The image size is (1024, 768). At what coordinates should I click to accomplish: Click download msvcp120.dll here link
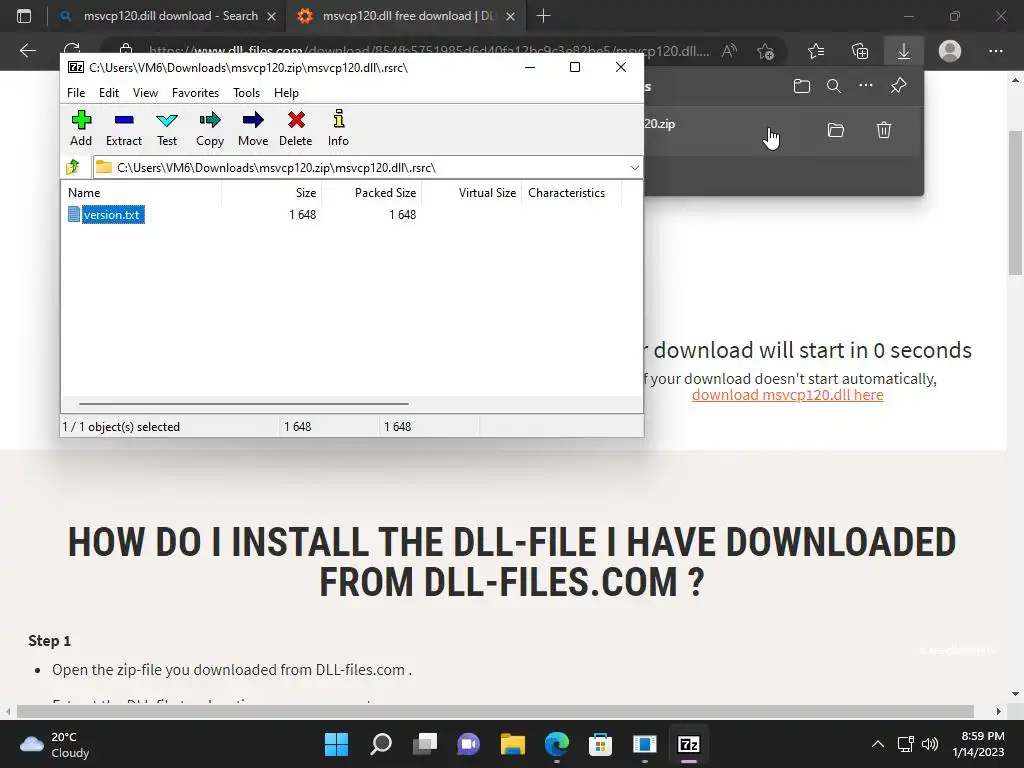[788, 395]
